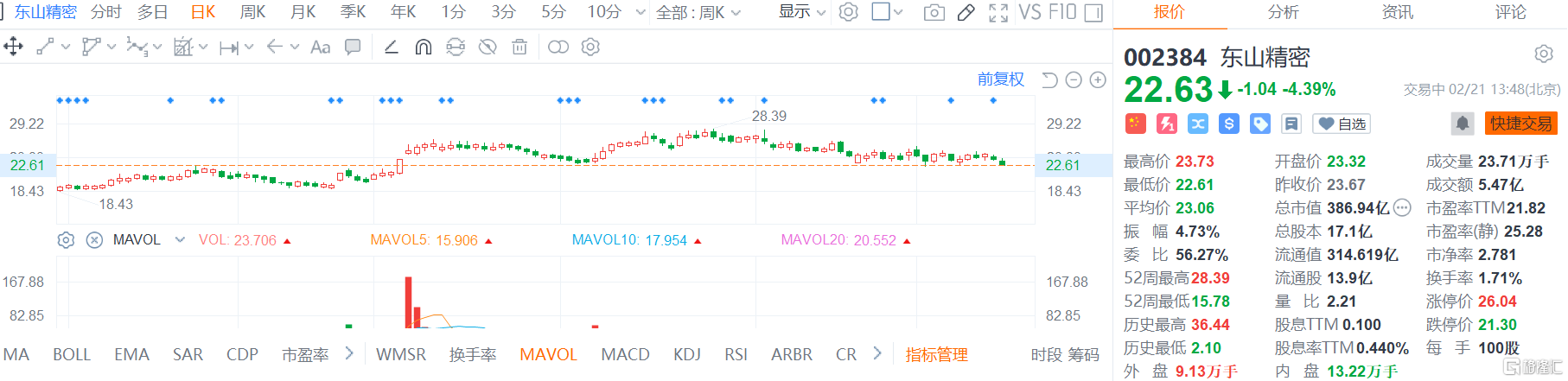
Task: Click the blue shuffle arrows icon
Action: click(x=1198, y=124)
